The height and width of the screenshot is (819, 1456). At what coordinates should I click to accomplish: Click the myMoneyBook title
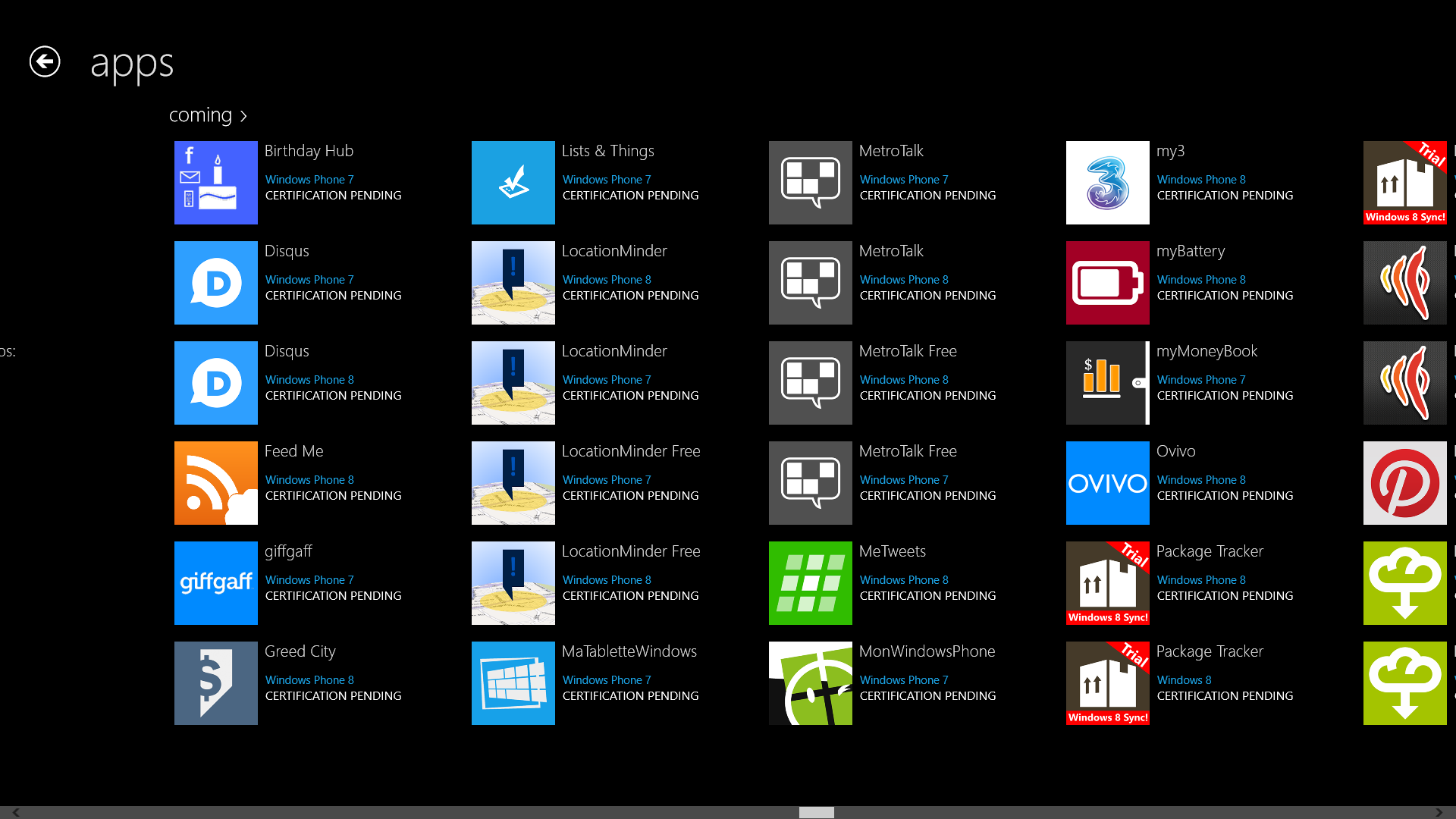coord(1207,351)
